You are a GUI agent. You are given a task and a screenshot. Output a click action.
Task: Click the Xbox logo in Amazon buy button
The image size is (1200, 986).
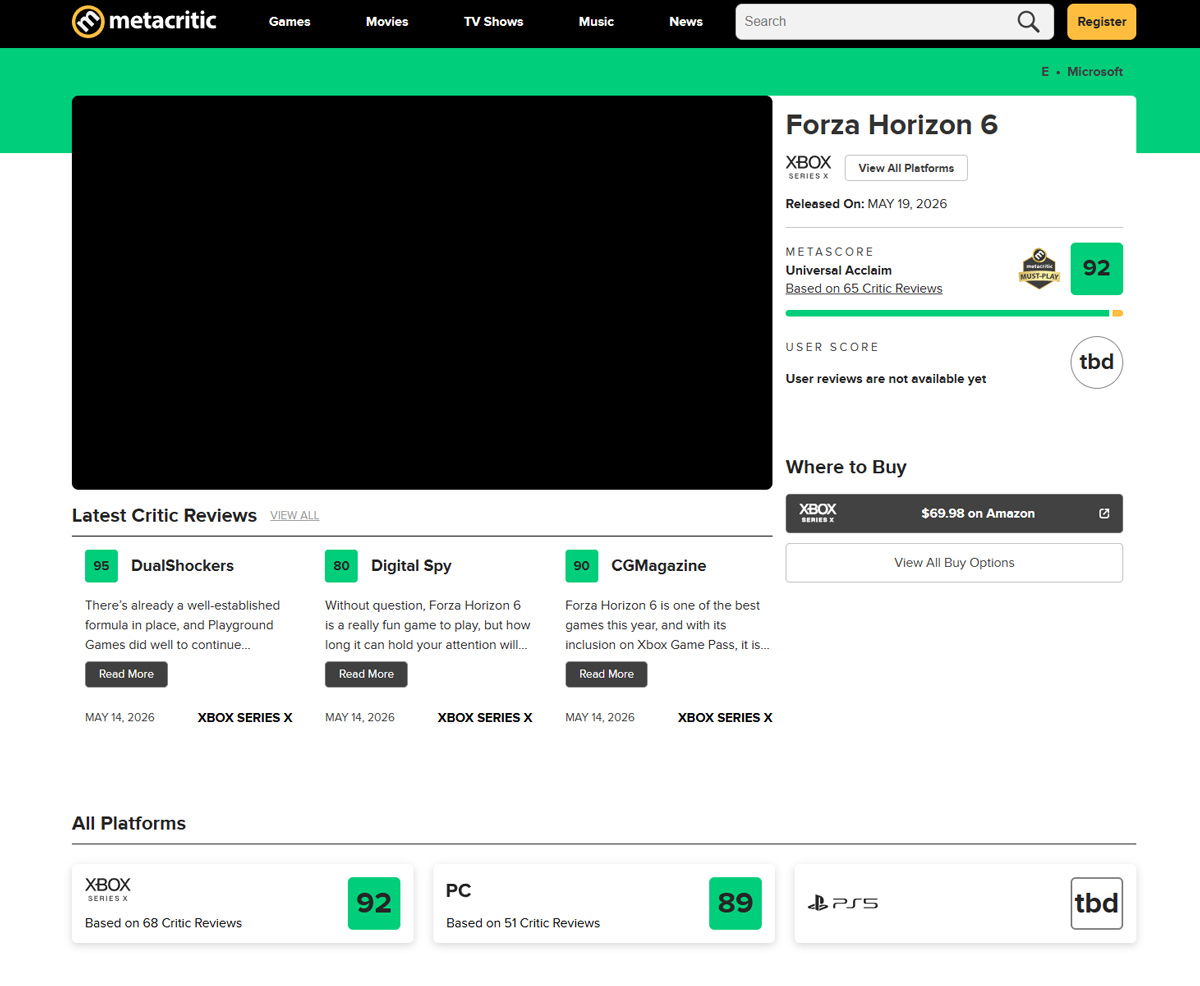(x=817, y=513)
